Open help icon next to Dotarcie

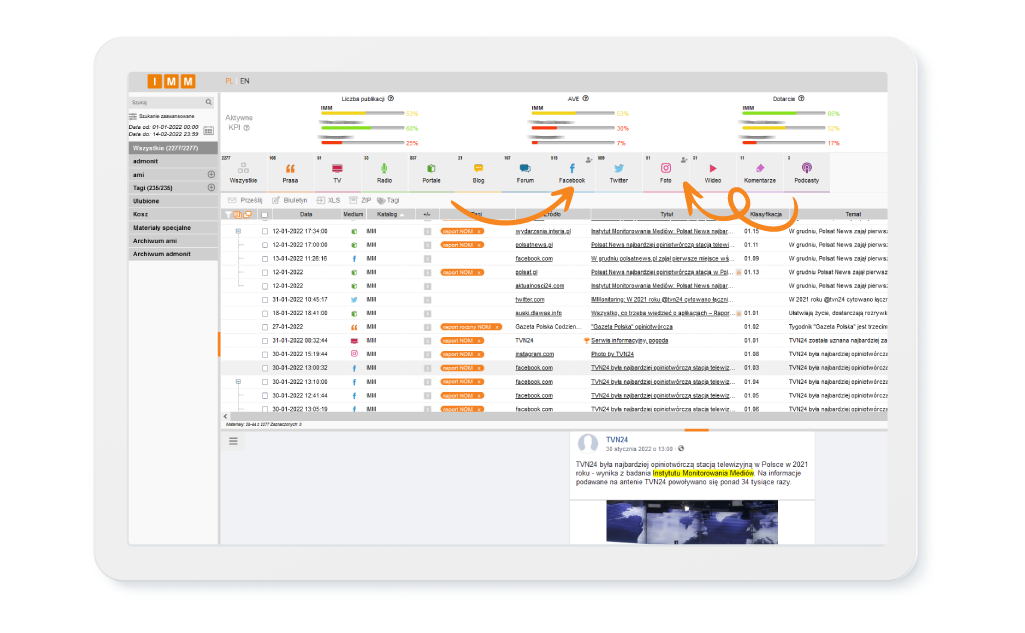coord(801,99)
